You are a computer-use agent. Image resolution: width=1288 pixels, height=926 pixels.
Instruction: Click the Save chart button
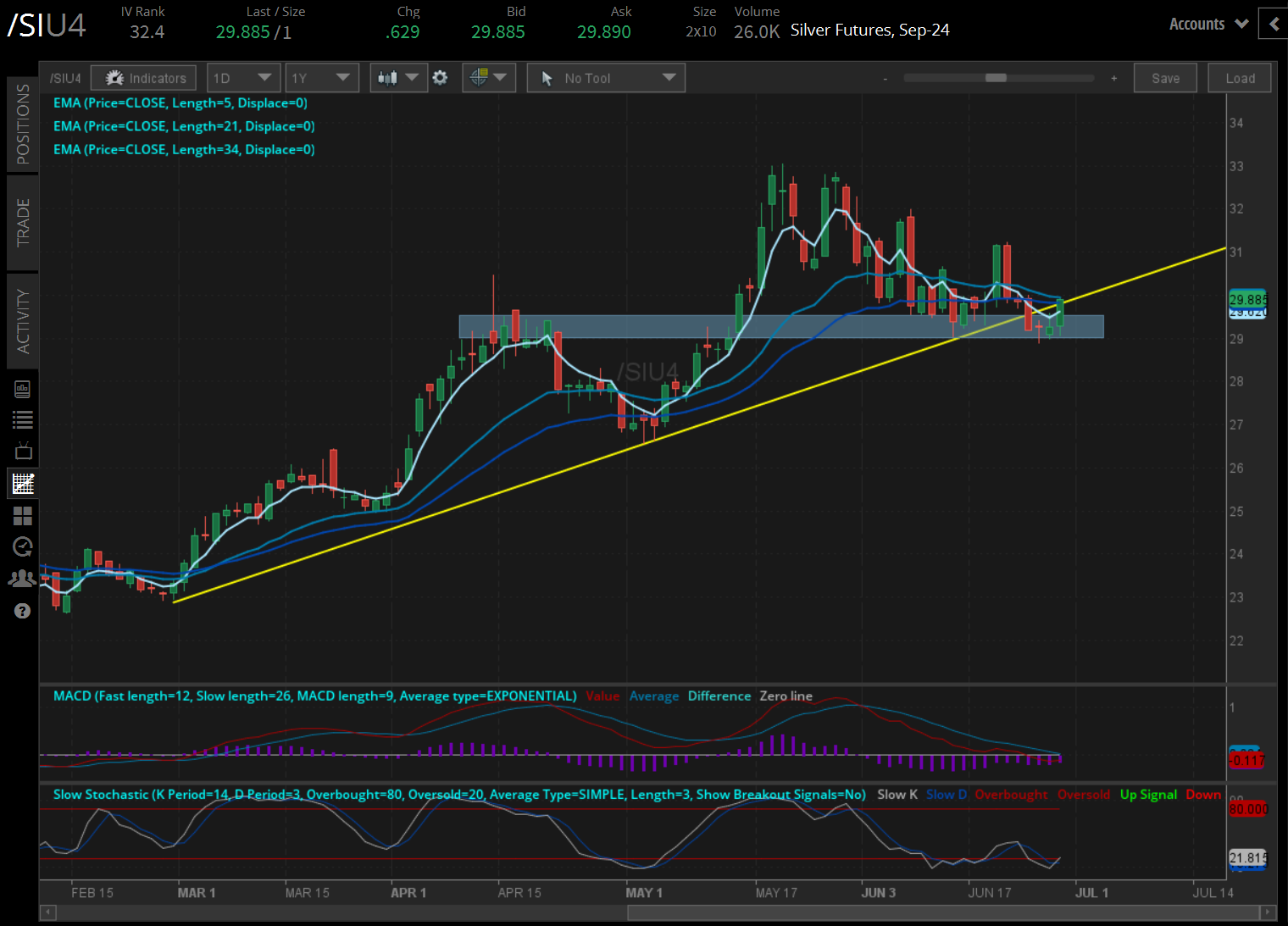click(1165, 78)
